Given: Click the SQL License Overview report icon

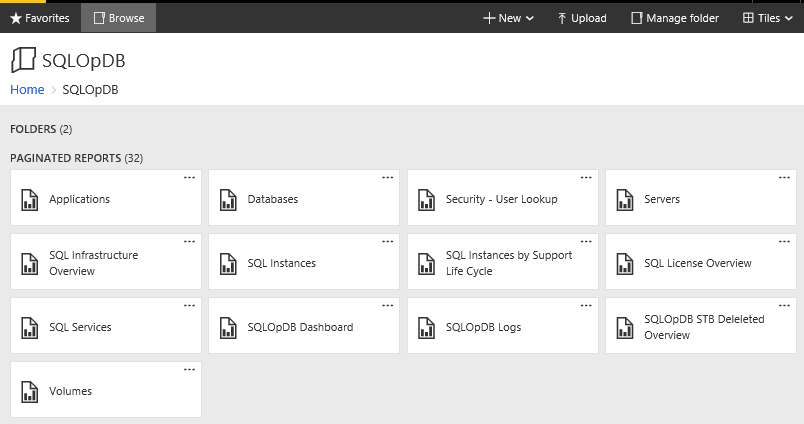Looking at the screenshot, I should tap(625, 263).
